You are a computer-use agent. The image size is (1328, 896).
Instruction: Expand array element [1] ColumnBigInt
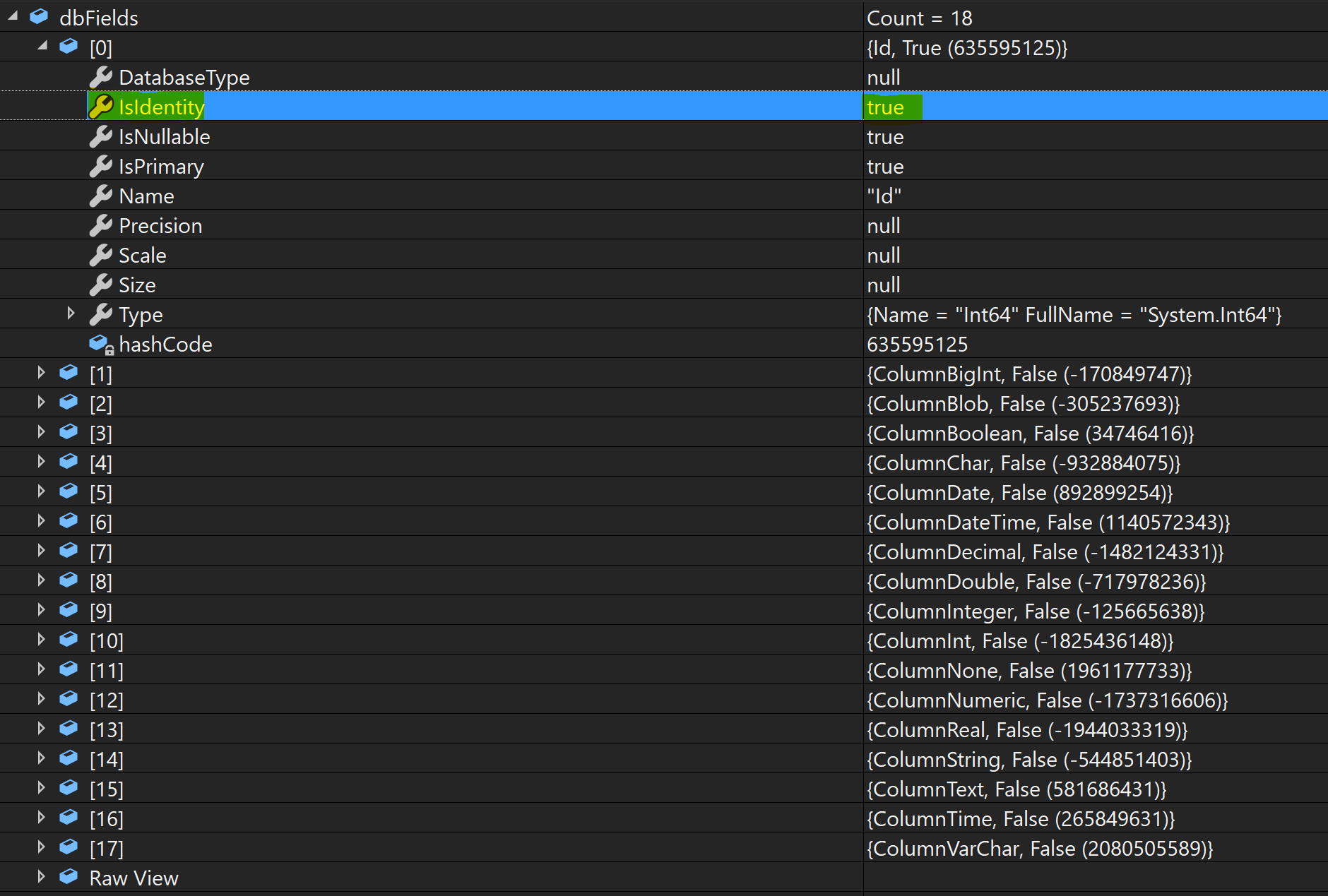pos(40,373)
